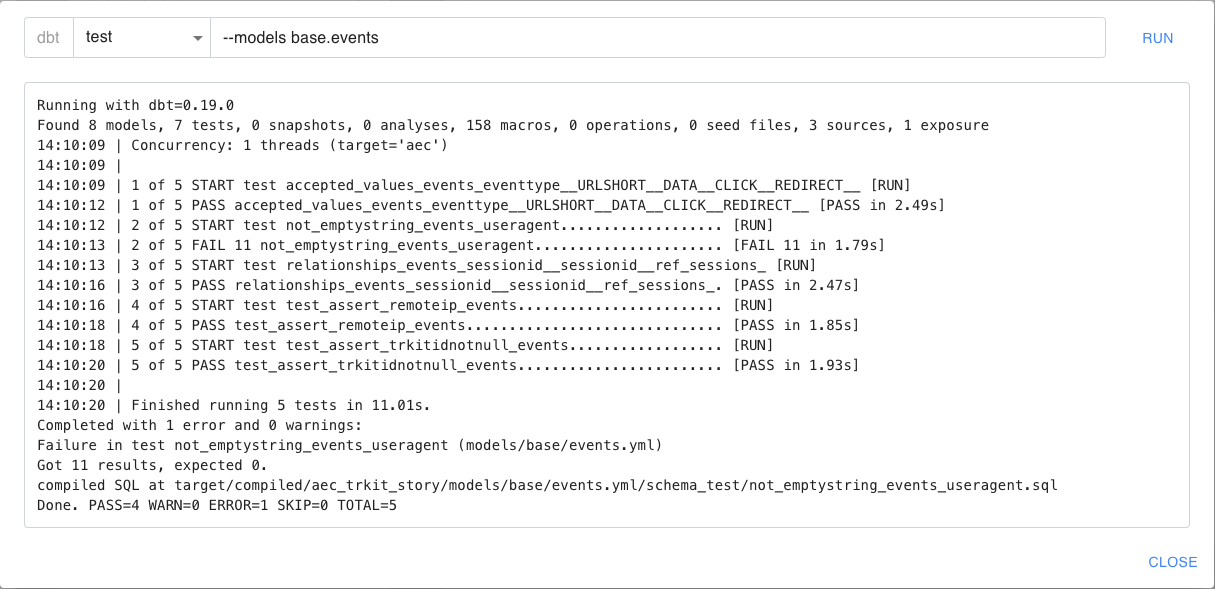Select the '2 of 5 FAIL 11' log line
The width and height of the screenshot is (1215, 589).
pos(460,245)
